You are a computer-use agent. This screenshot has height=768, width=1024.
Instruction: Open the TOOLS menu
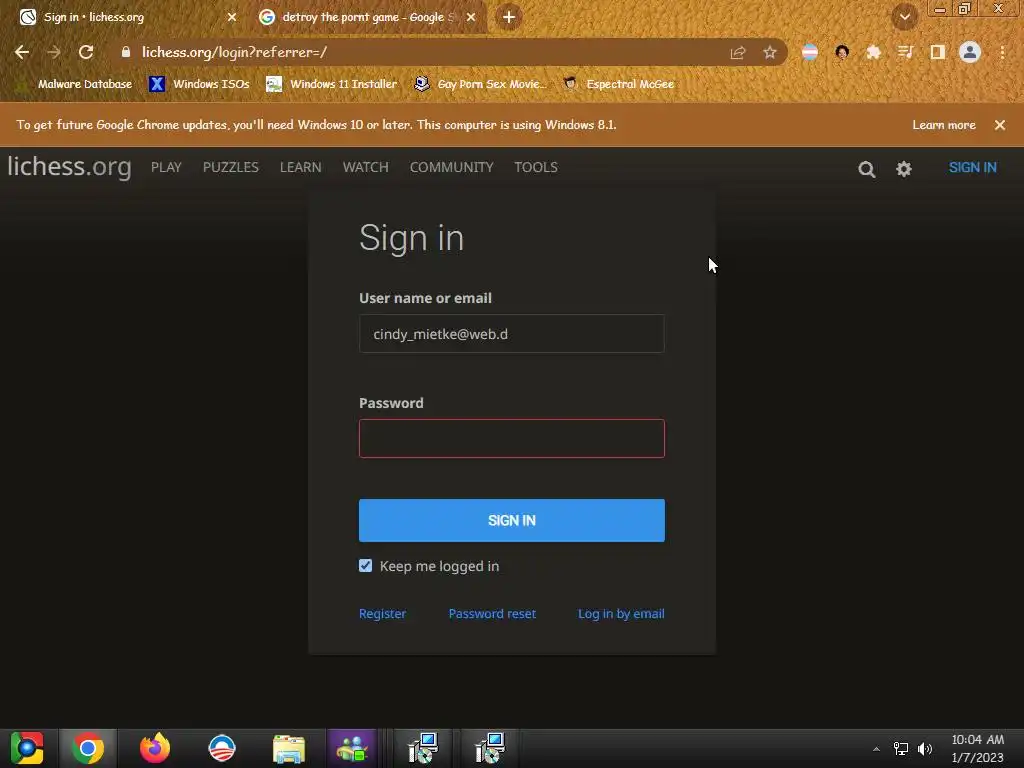point(536,167)
